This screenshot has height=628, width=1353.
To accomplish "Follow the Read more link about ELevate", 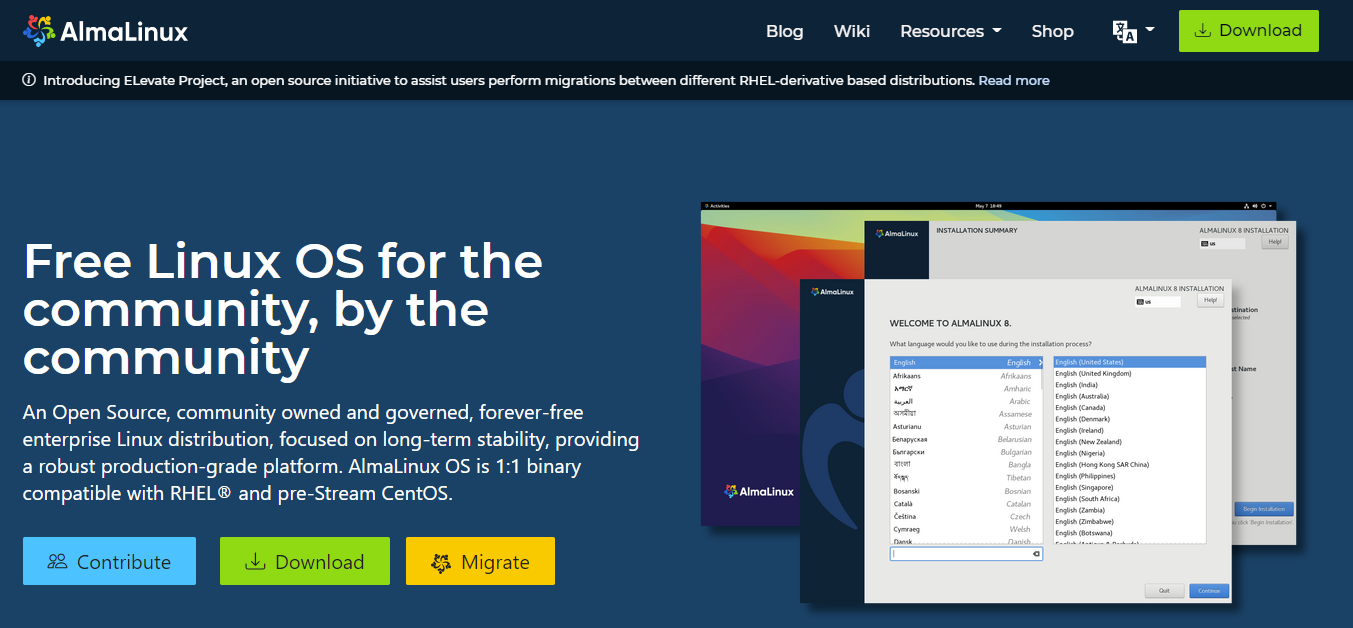I will [x=1014, y=80].
